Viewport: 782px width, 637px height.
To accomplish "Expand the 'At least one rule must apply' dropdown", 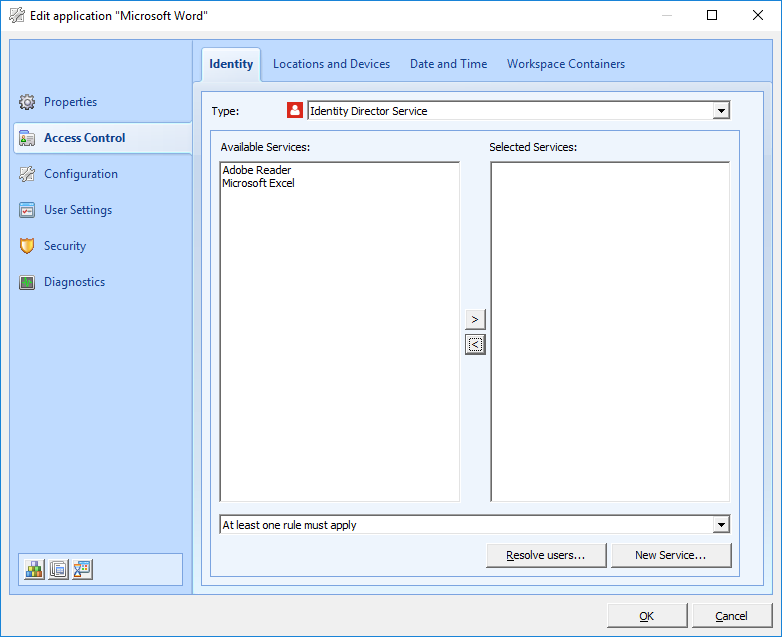I will pos(721,525).
